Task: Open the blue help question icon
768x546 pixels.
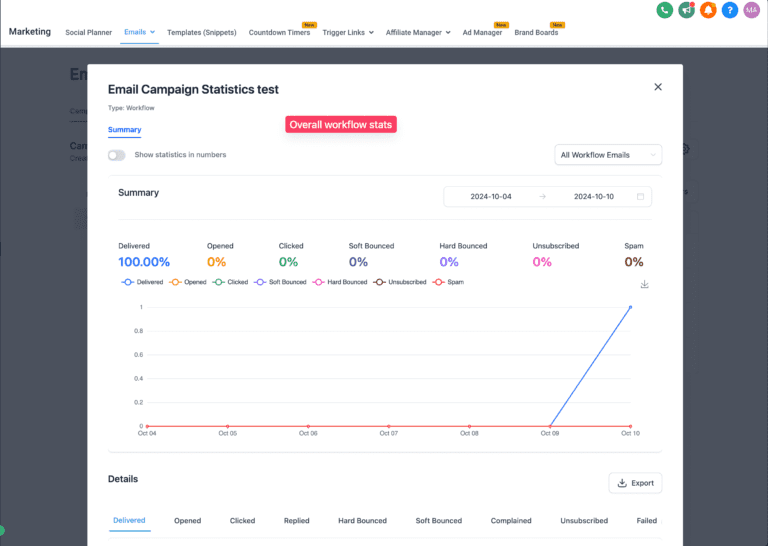Action: tap(729, 10)
